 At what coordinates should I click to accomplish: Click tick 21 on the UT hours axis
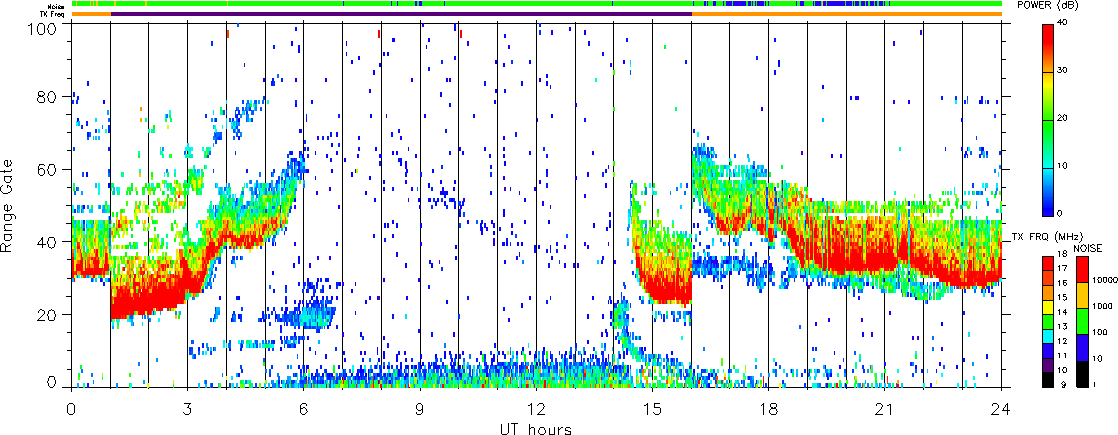[885, 410]
